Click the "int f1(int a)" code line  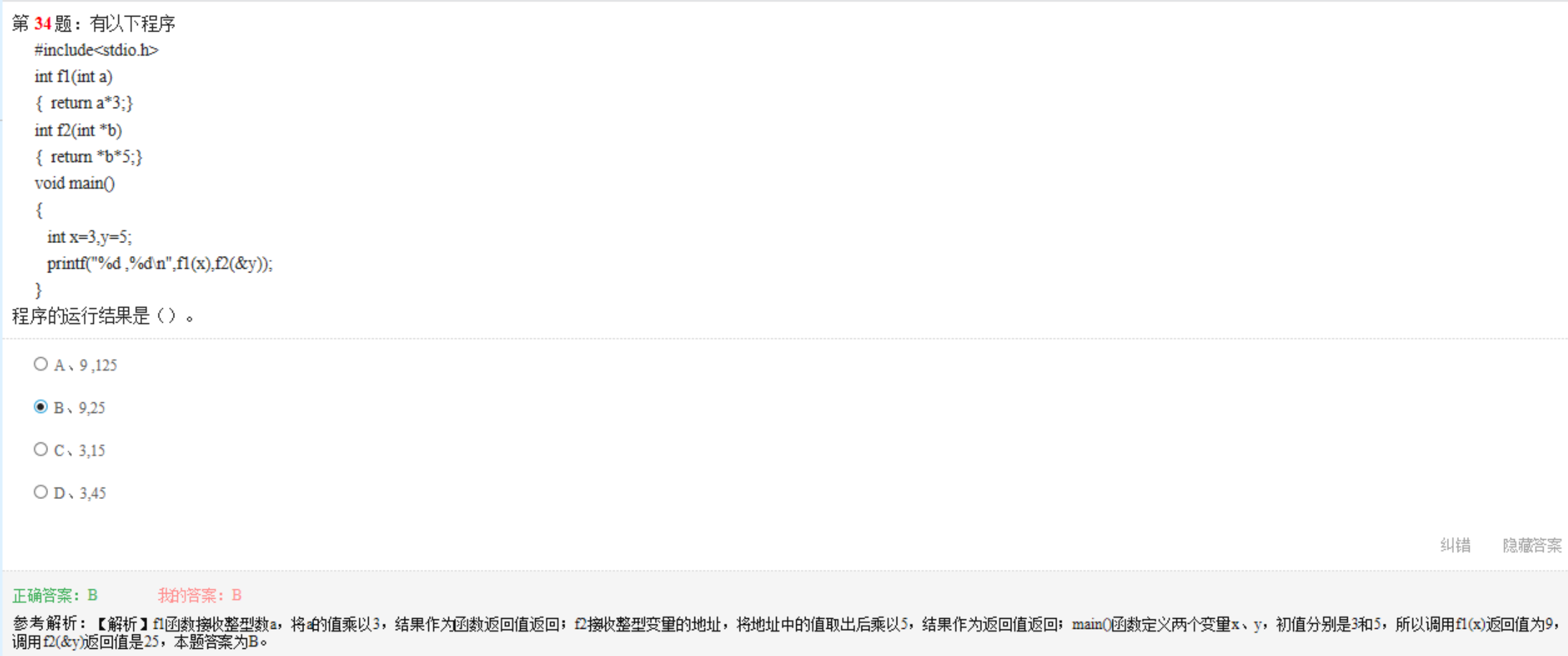[73, 77]
